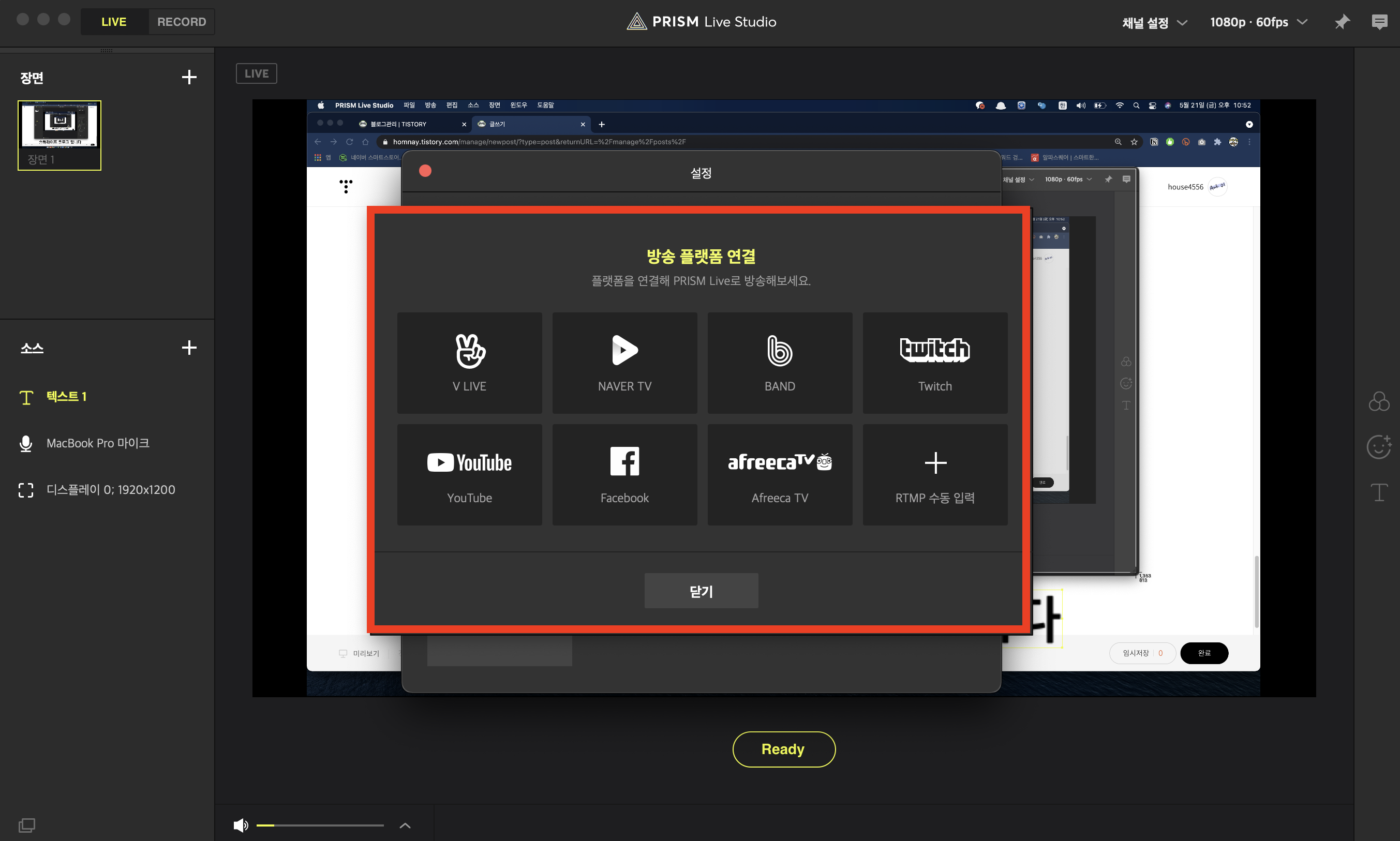Choose the BAND platform tile
This screenshot has height=841, width=1400.
coord(780,363)
